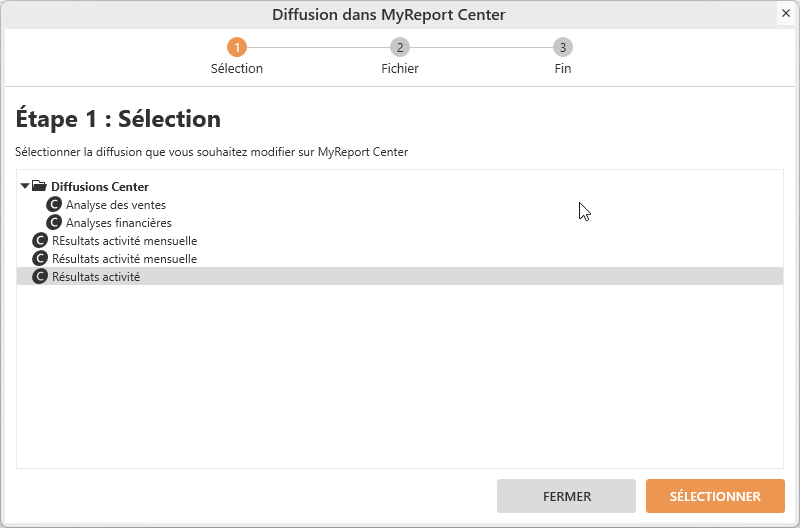This screenshot has height=528, width=800.
Task: Select the highlighted Résultats activité row label
Action: click(96, 277)
